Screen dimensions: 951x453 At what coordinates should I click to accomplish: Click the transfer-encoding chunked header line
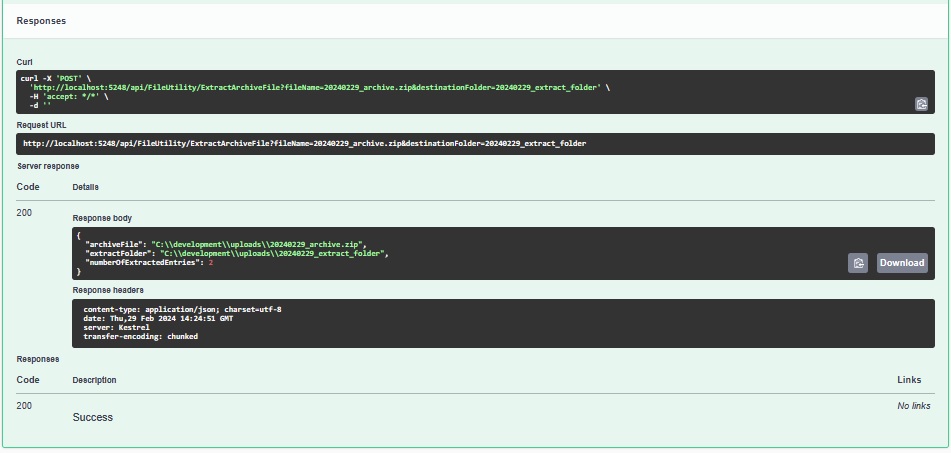click(140, 337)
